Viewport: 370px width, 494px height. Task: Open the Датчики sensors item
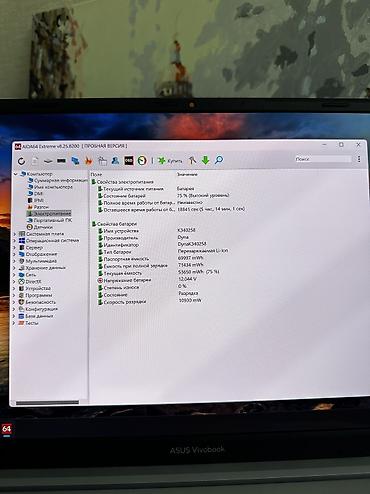[x=40, y=227]
